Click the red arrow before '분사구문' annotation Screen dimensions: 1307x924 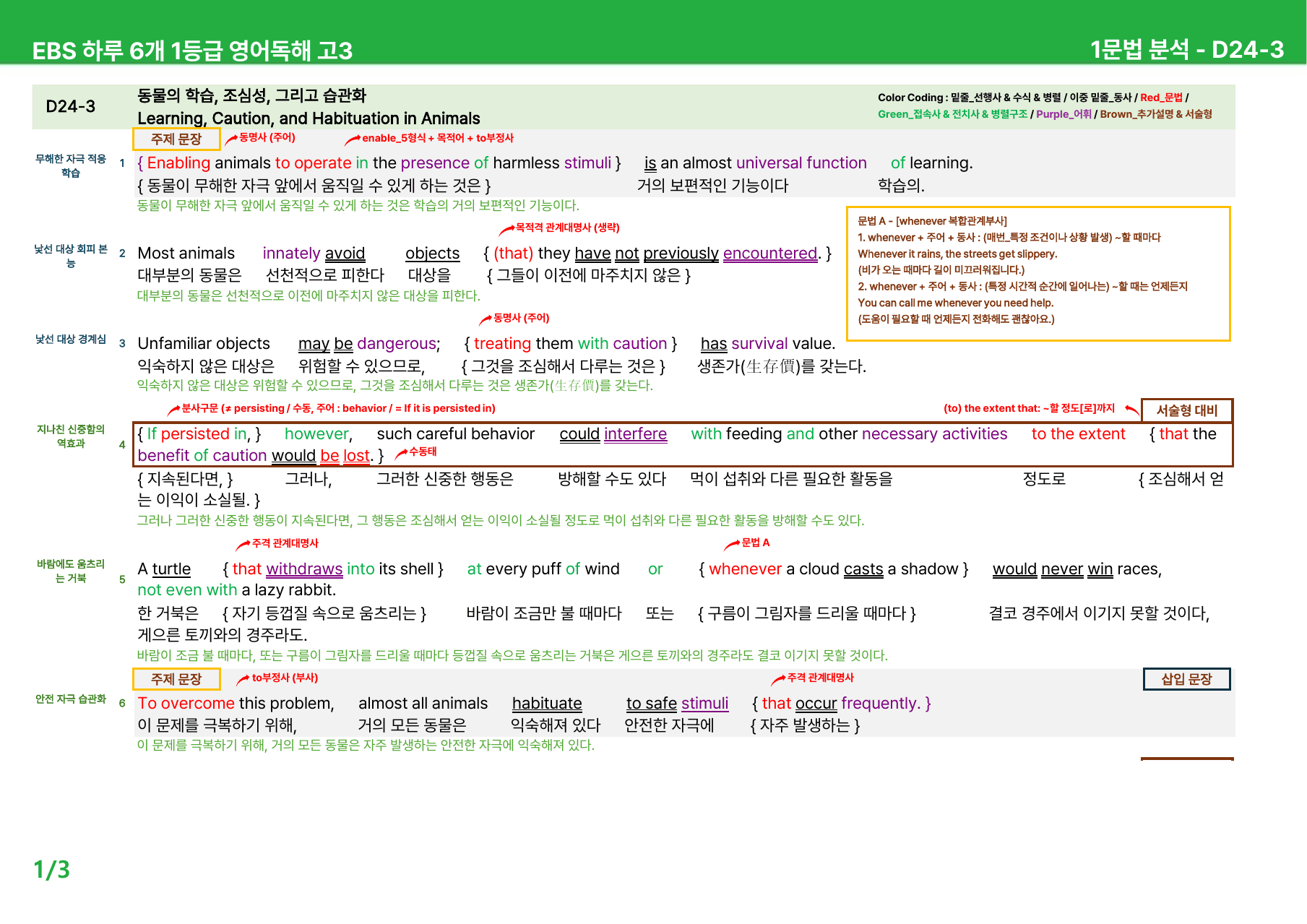pyautogui.click(x=173, y=410)
